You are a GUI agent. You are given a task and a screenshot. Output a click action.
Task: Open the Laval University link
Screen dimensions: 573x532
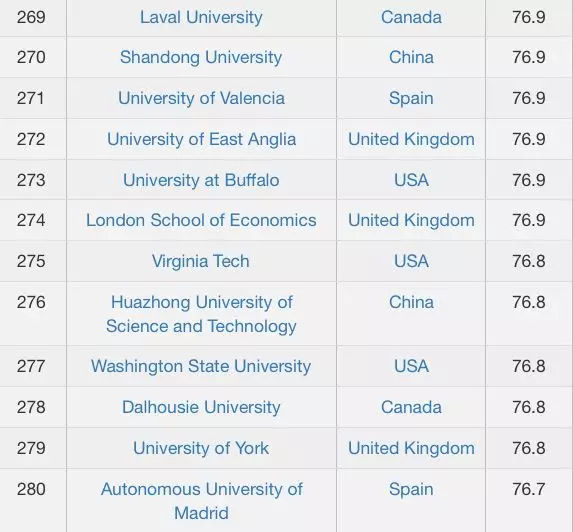201,17
